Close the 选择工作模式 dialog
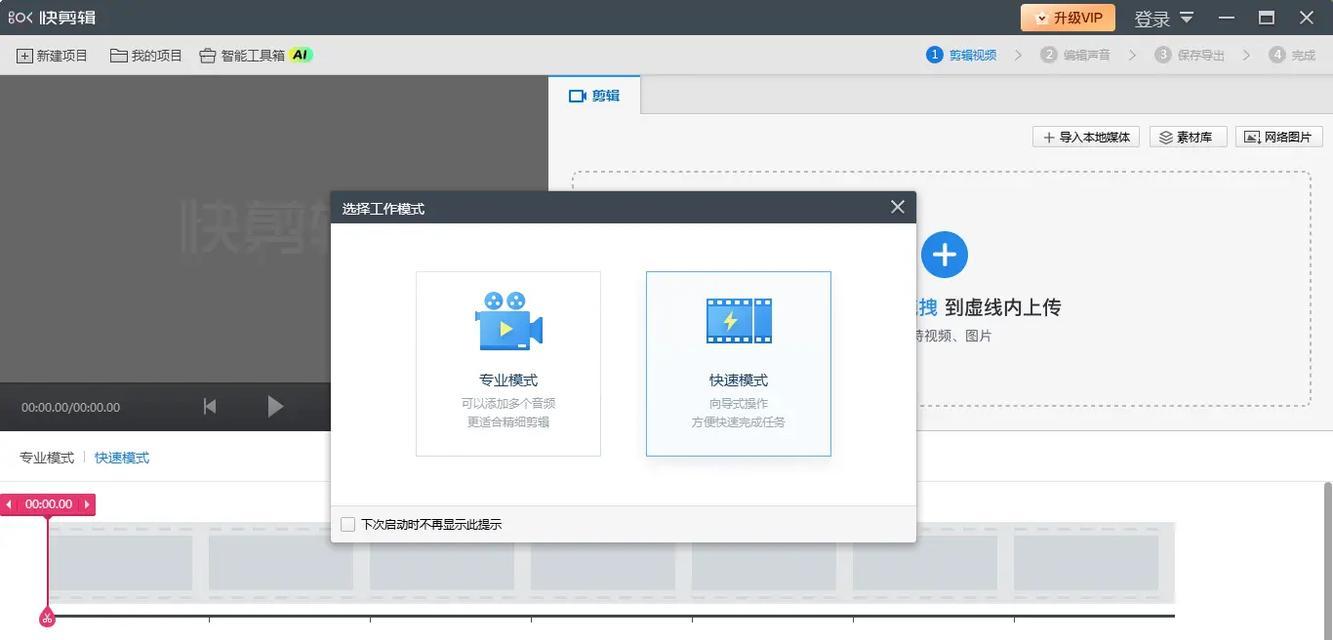1333x640 pixels. [897, 207]
